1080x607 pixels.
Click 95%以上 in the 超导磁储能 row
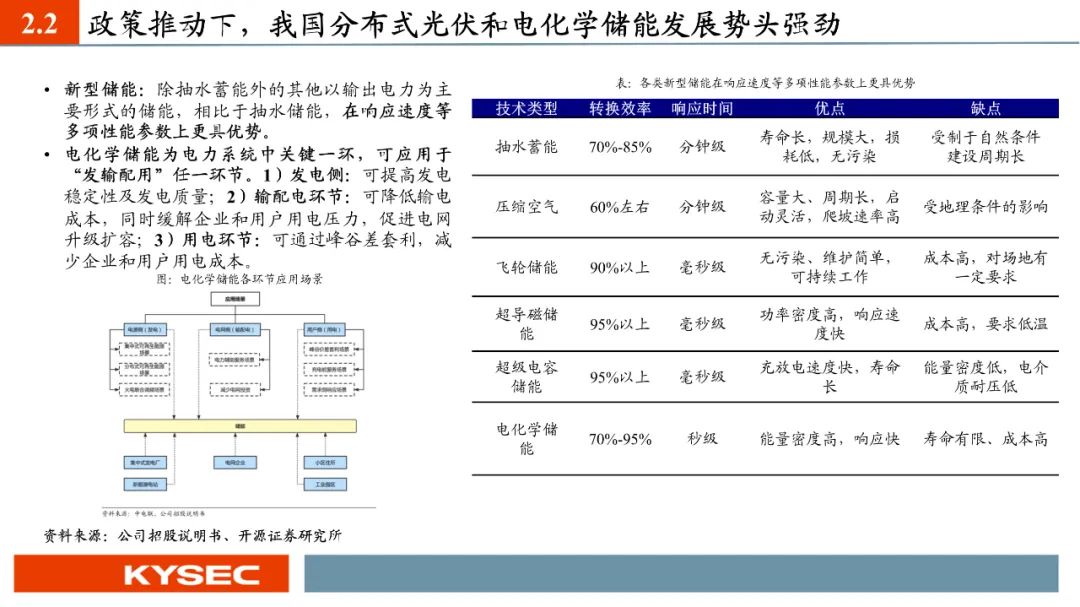tap(620, 325)
